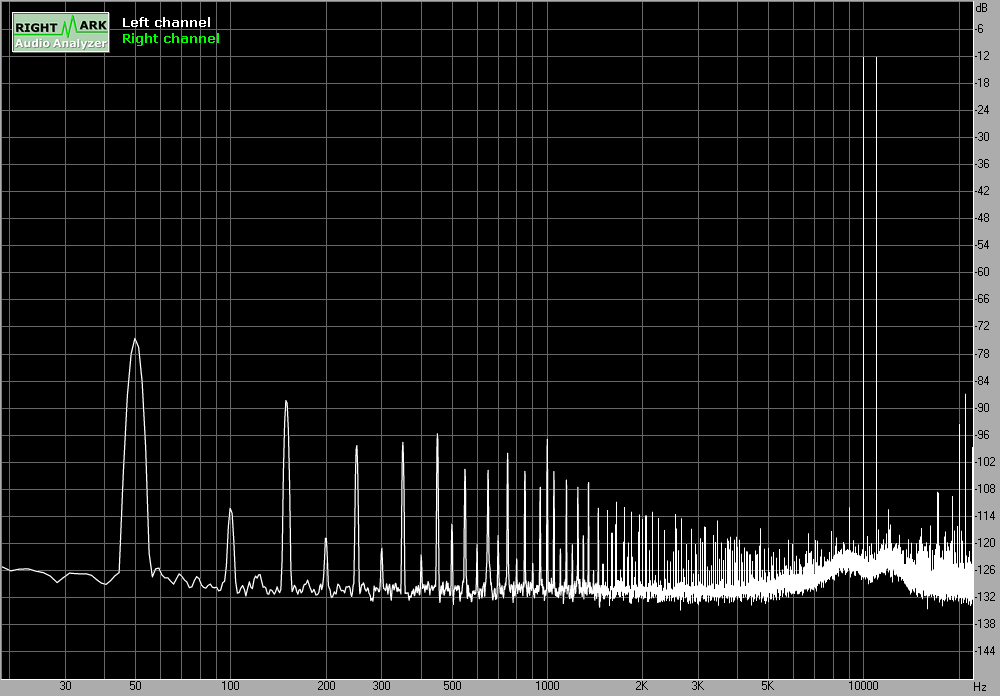Click the "100" frequency axis label
1000x696 pixels.
[x=230, y=686]
